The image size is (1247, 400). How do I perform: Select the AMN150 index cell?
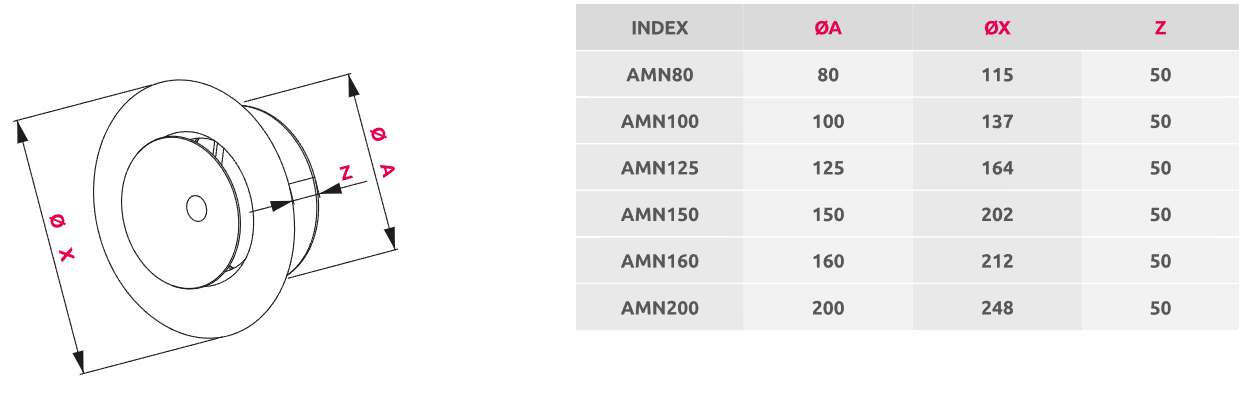pyautogui.click(x=659, y=215)
